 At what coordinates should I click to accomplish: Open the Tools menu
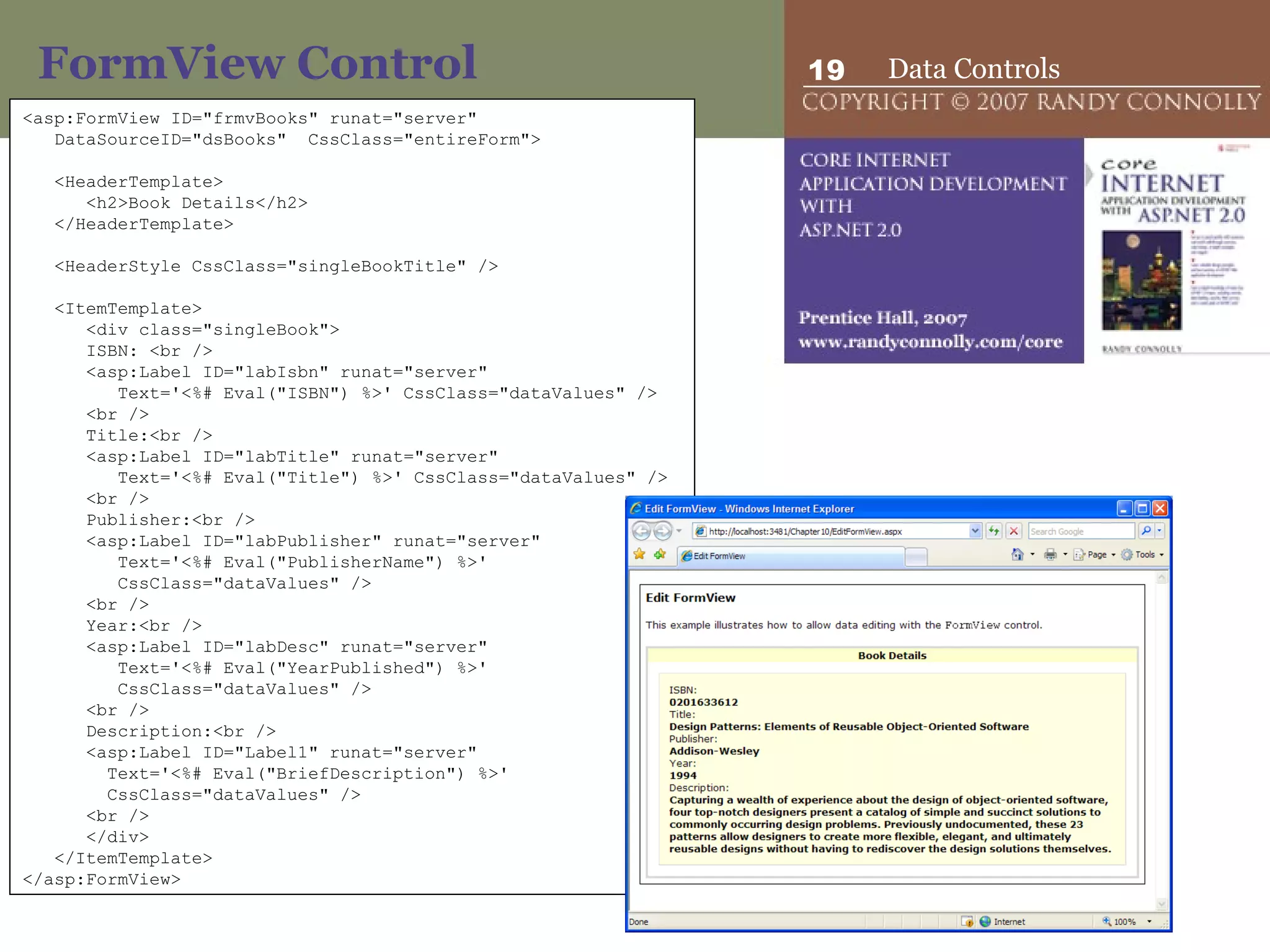[1142, 555]
